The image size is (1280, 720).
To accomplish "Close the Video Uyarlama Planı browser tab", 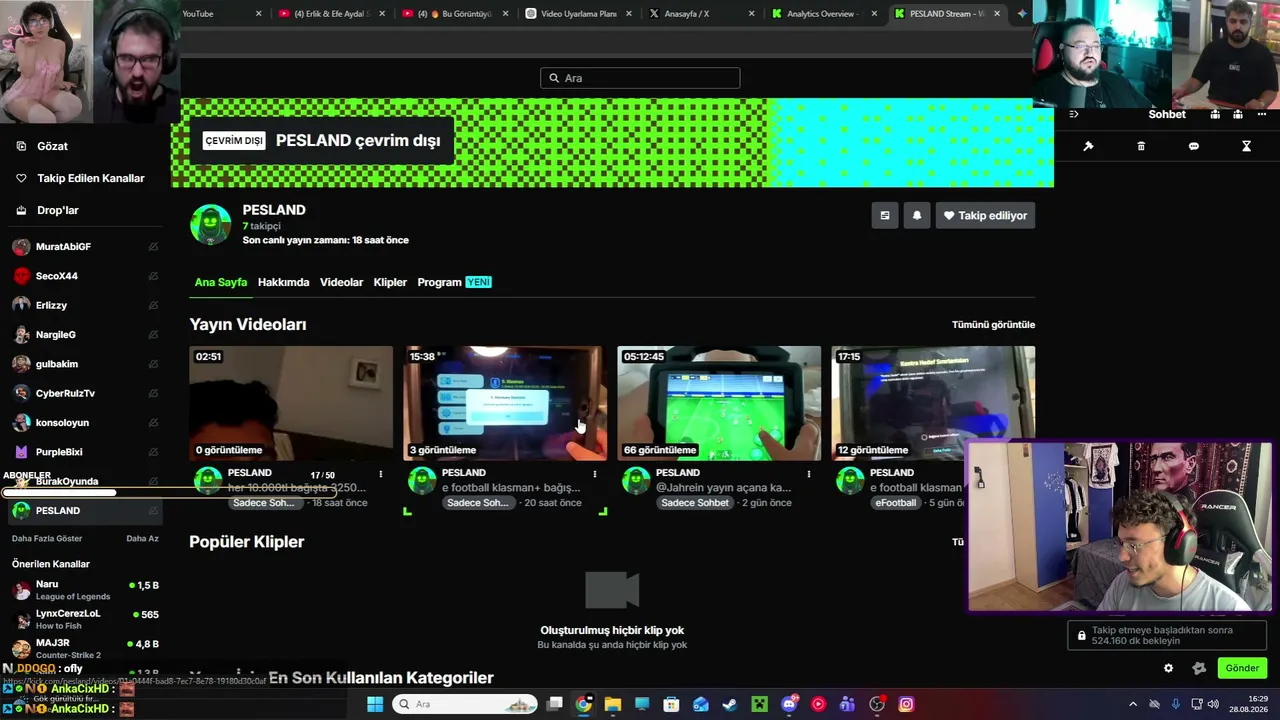I will click(x=627, y=14).
